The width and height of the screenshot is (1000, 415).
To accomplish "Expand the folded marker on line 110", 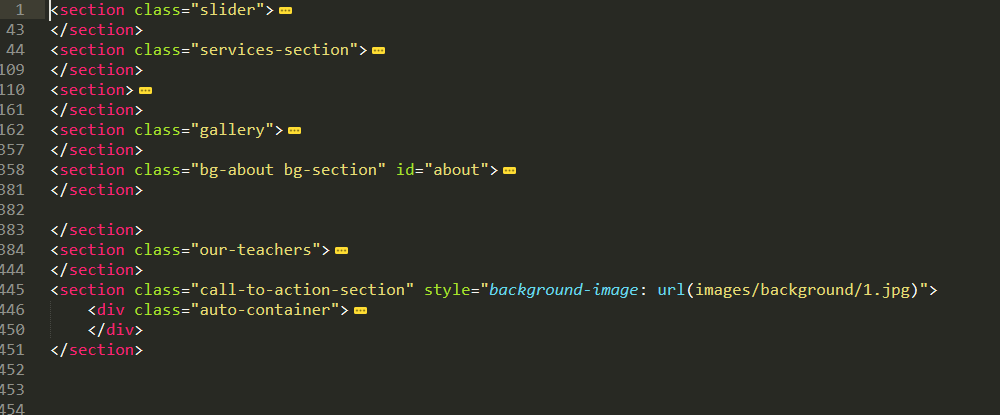I will tap(145, 90).
